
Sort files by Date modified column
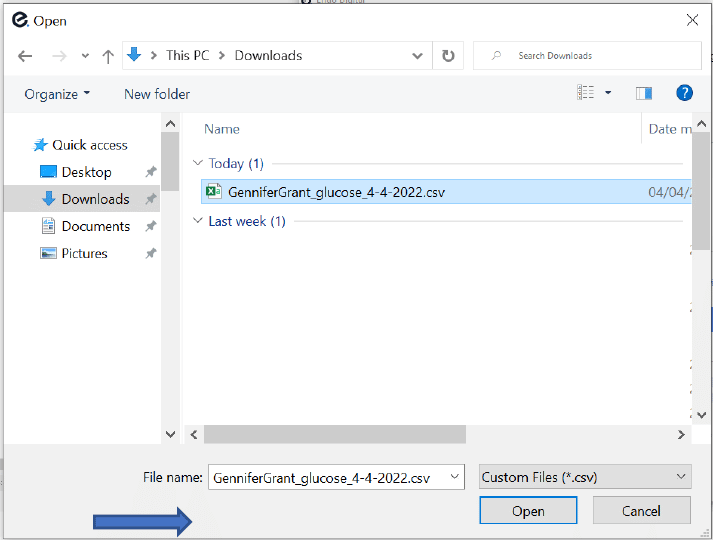(670, 129)
